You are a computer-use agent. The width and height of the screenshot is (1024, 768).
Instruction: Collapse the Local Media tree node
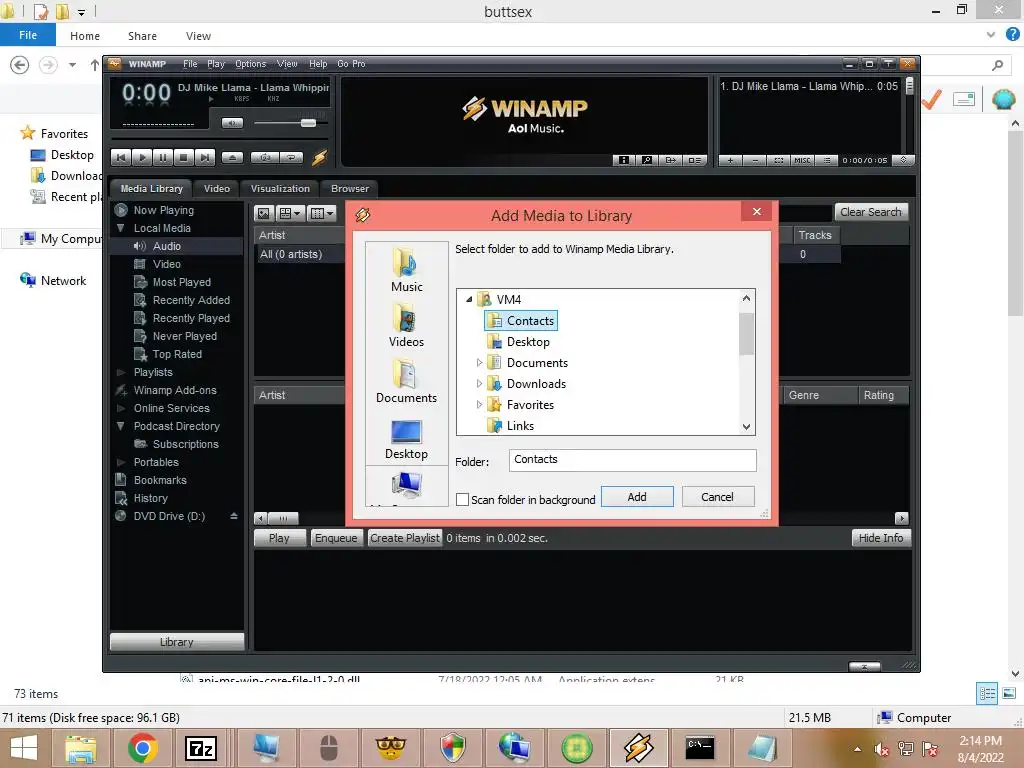[120, 228]
